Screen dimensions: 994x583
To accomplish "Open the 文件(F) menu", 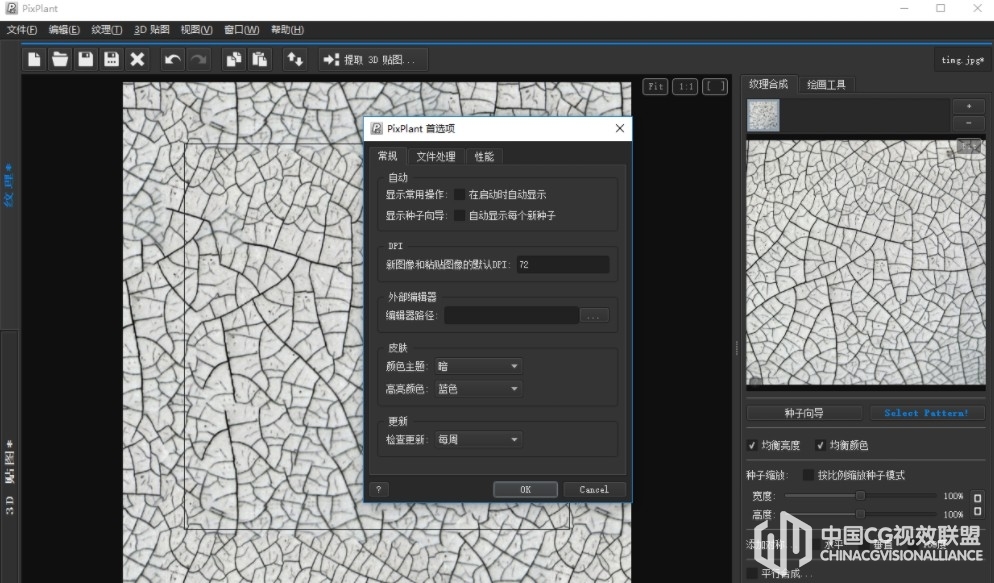I will pos(22,30).
